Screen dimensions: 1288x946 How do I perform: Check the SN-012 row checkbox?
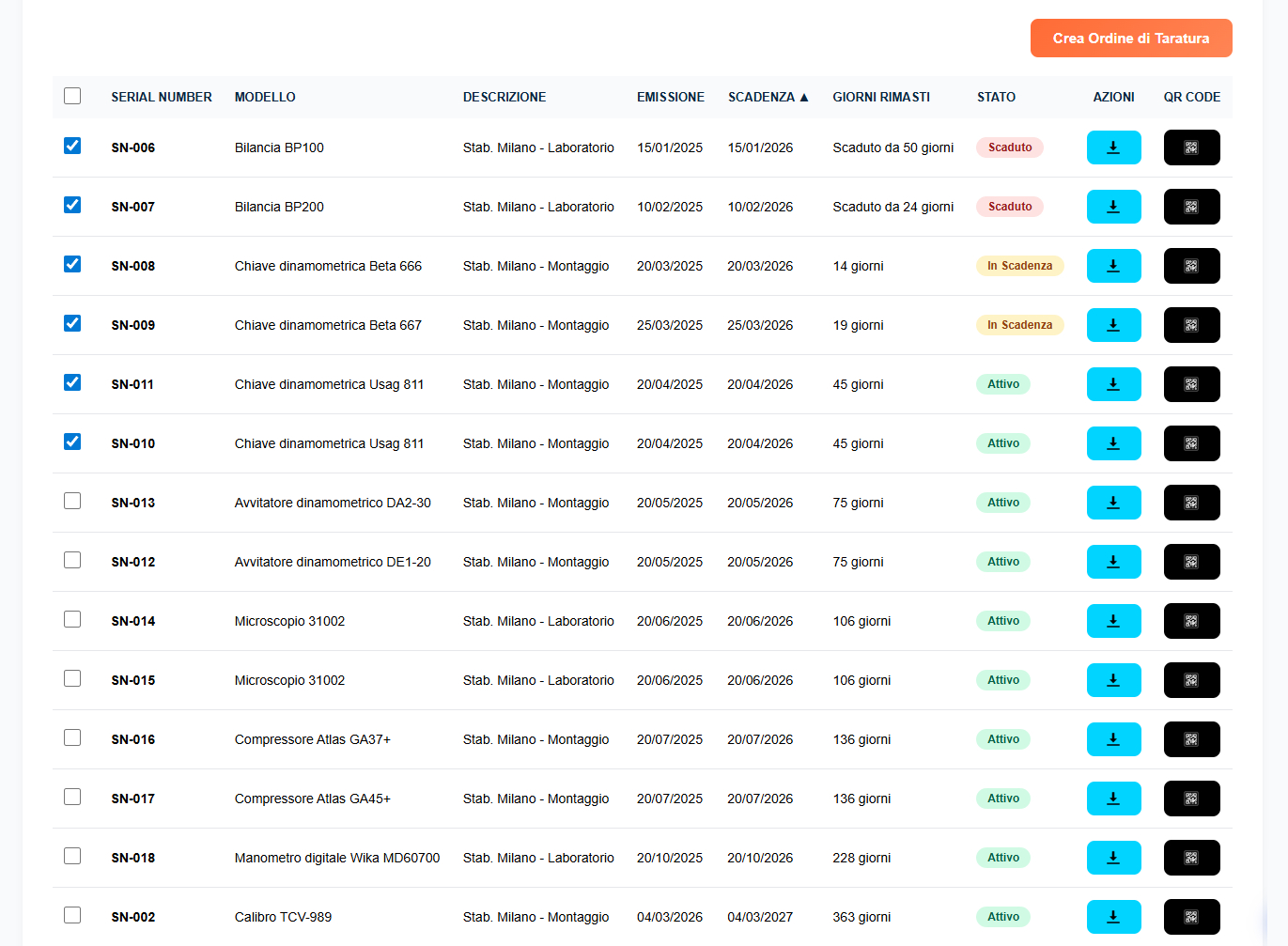pos(72,560)
